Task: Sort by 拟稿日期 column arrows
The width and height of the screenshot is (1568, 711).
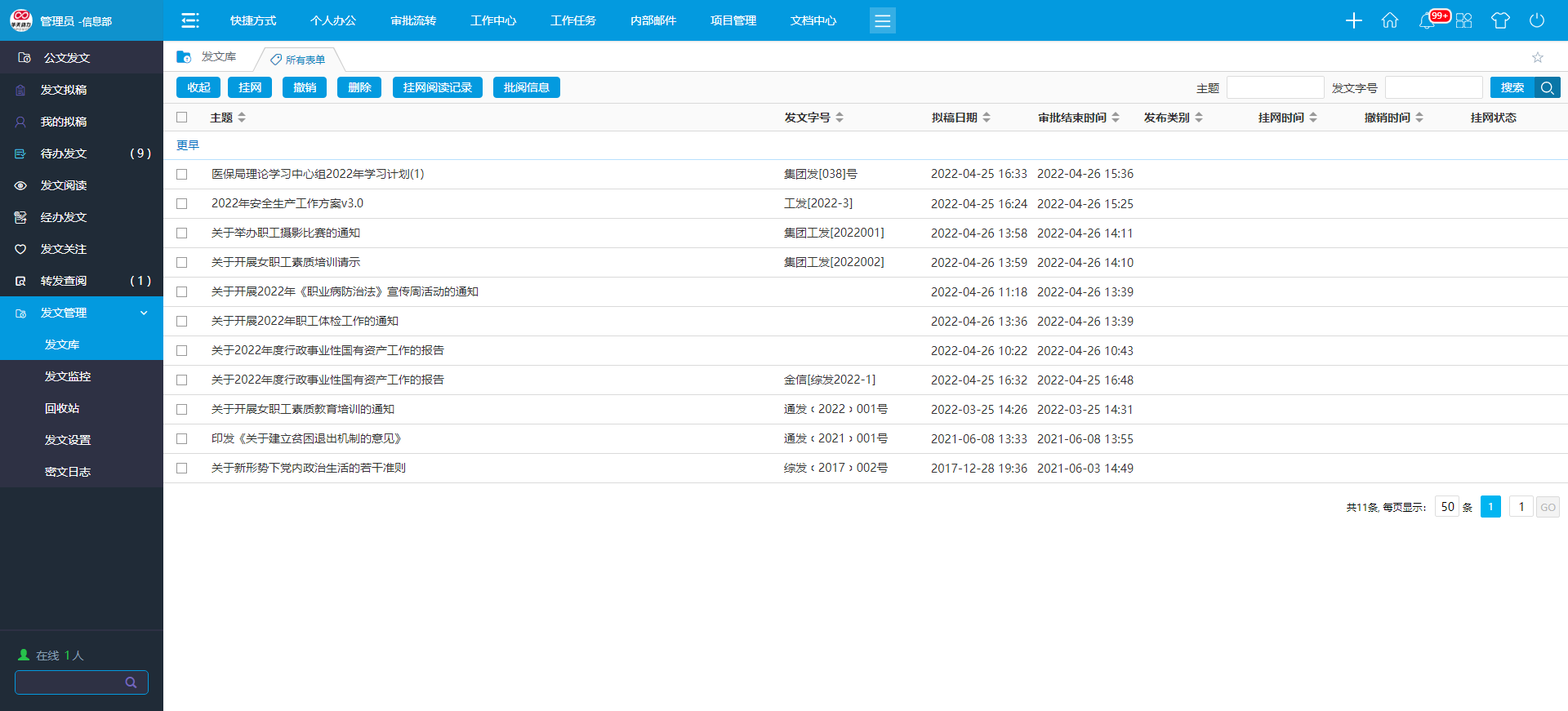Action: pyautogui.click(x=987, y=118)
